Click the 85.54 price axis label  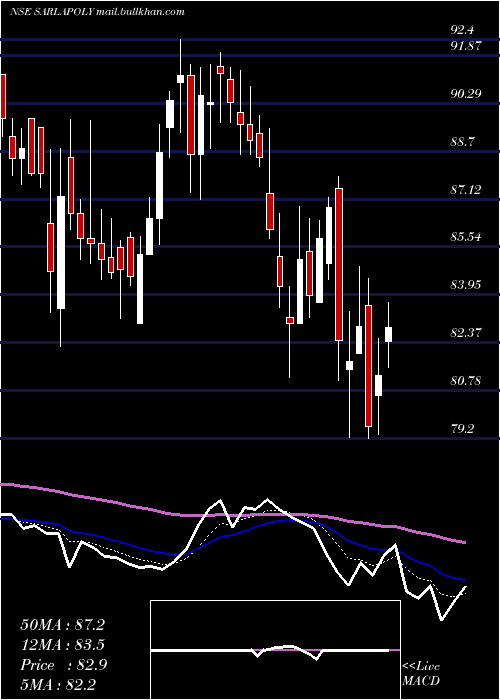(466, 236)
